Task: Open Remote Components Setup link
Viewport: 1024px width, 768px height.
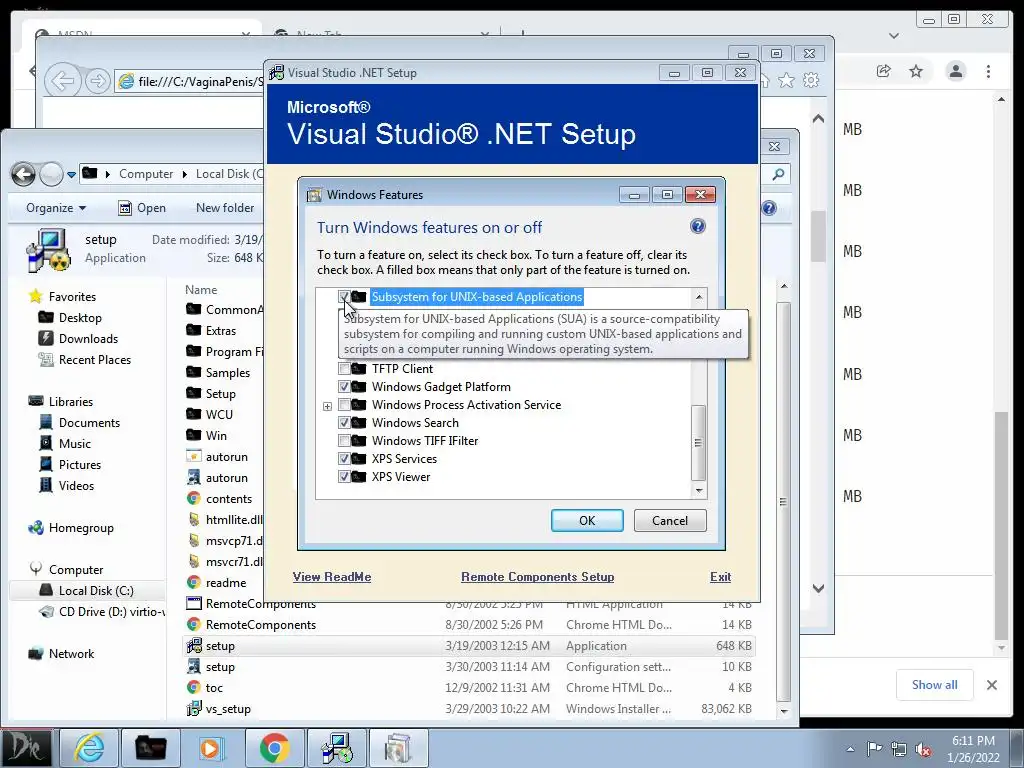Action: [537, 577]
